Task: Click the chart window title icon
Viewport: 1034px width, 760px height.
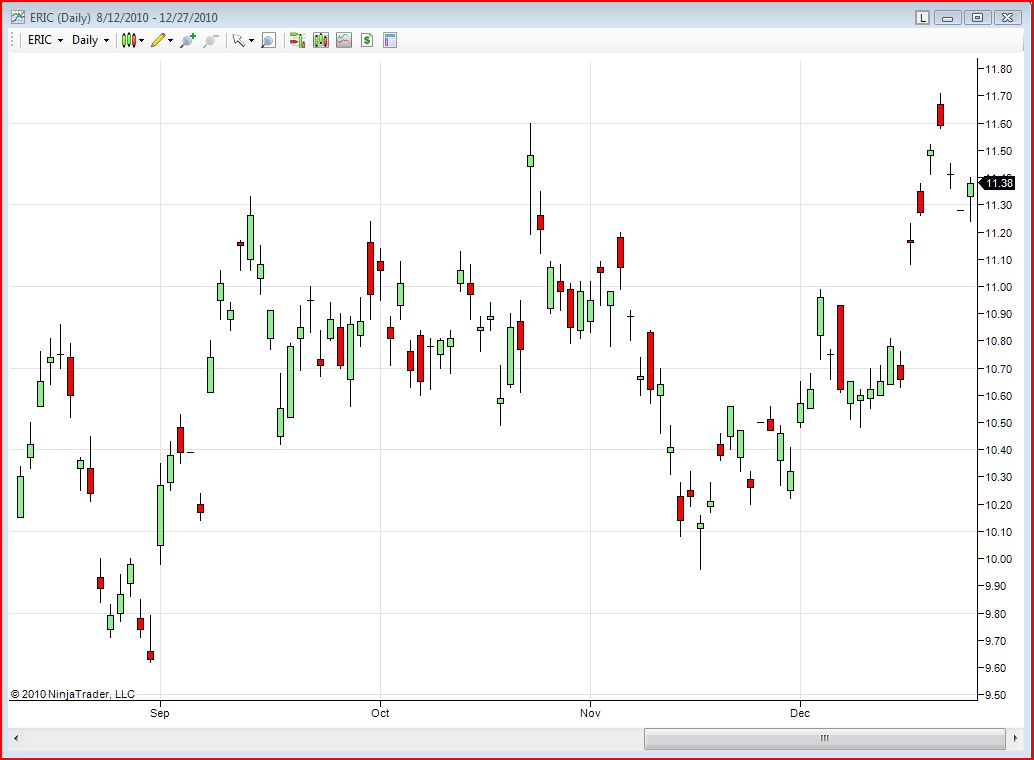Action: pos(18,17)
